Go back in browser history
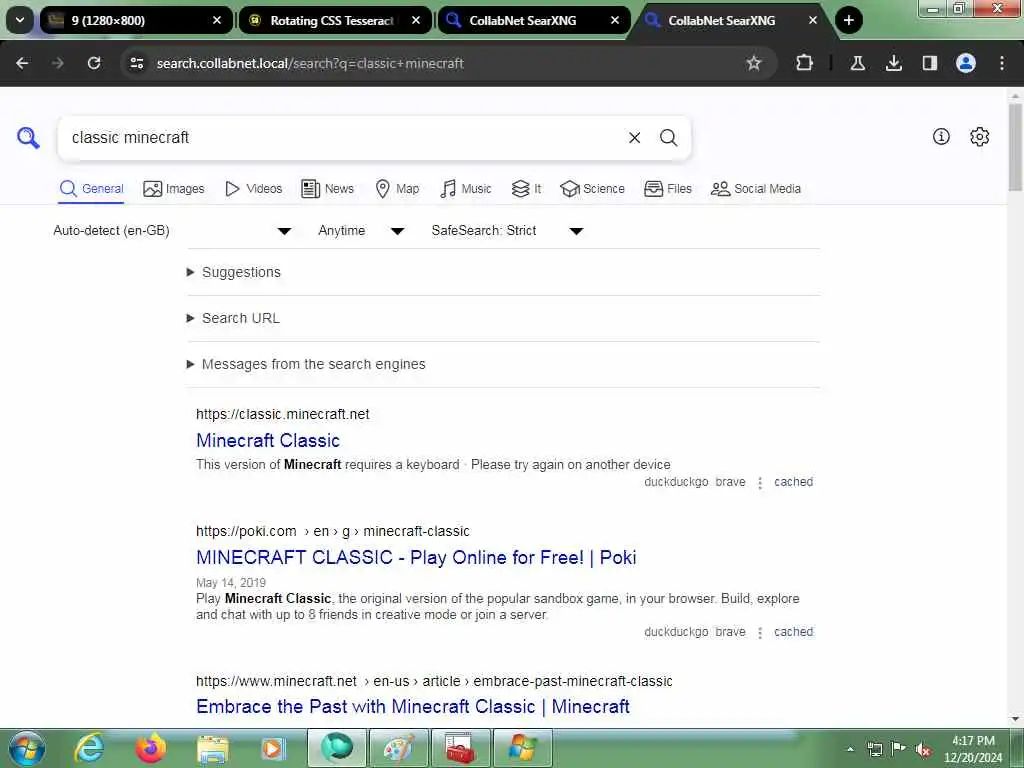This screenshot has width=1024, height=768. (x=22, y=63)
